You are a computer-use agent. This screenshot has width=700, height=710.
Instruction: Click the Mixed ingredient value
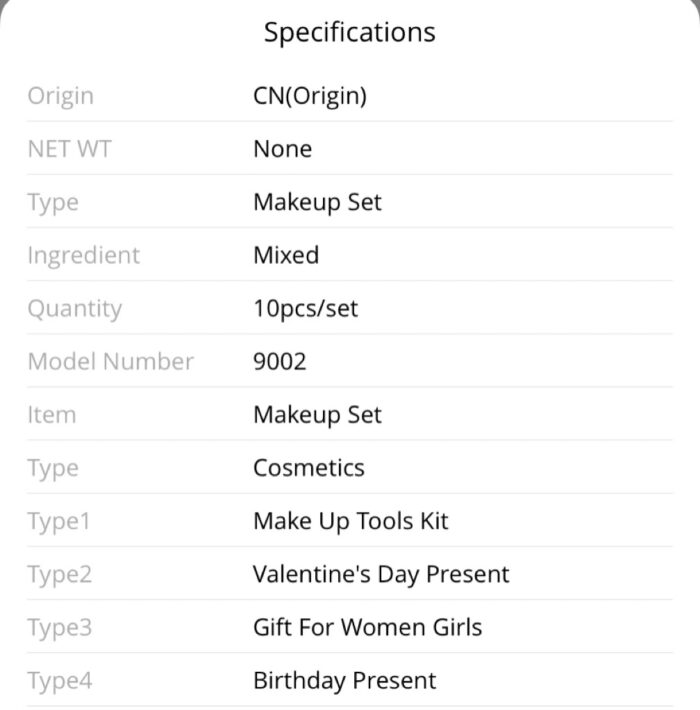[286, 255]
